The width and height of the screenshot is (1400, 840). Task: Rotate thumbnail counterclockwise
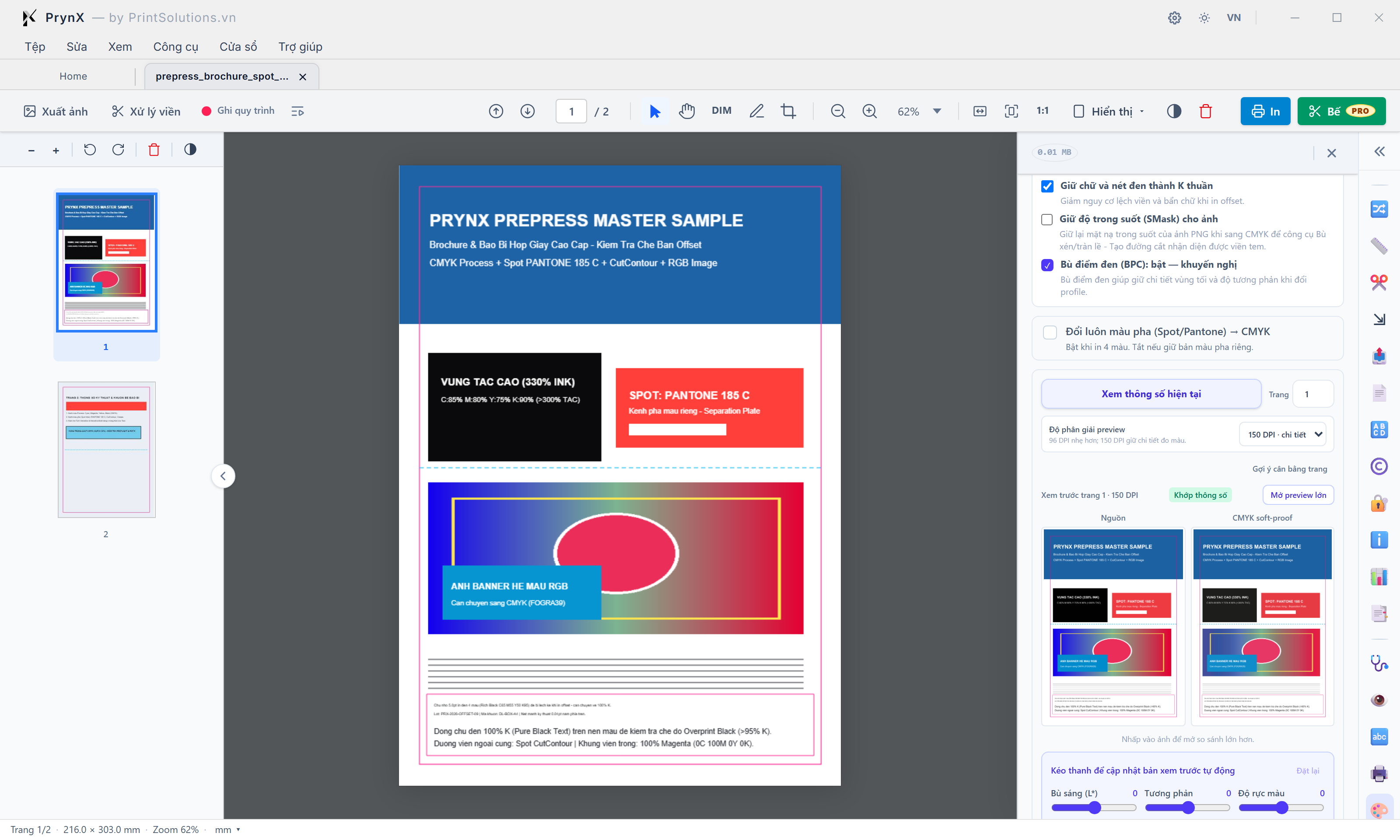click(x=90, y=150)
